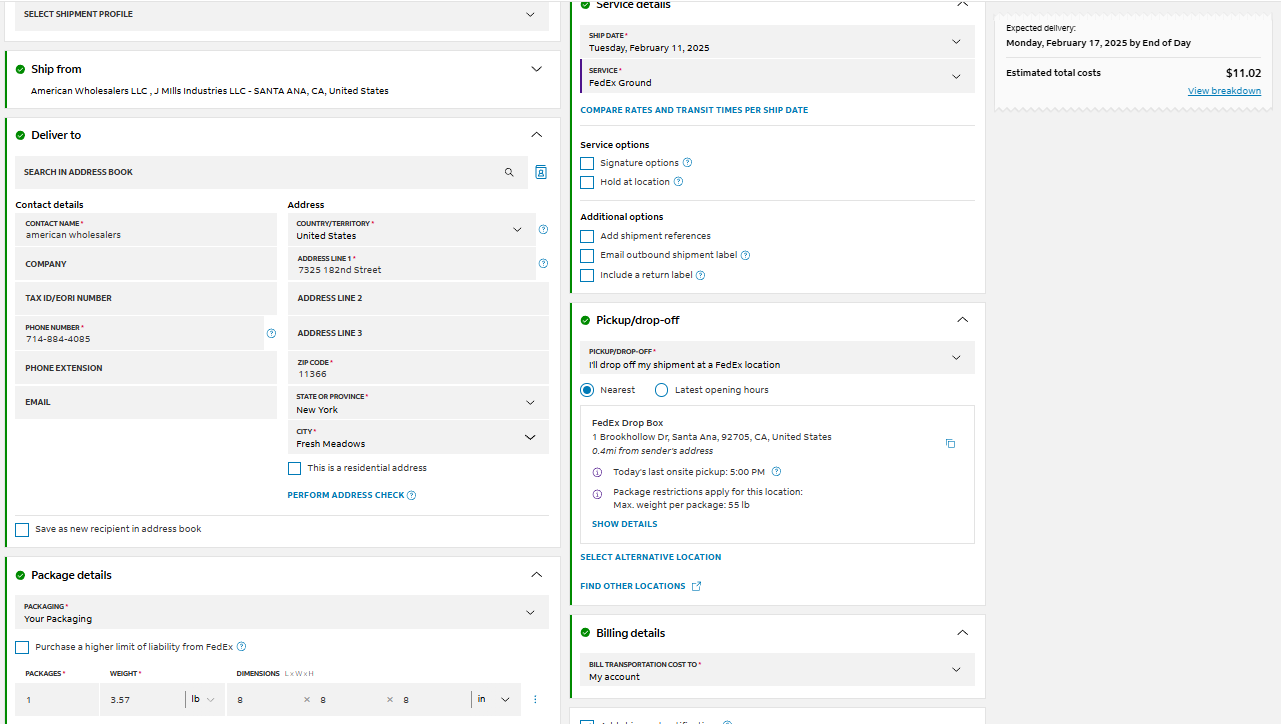Viewport: 1281px width, 724px height.
Task: Click the Phone Number field
Action: click(140, 333)
